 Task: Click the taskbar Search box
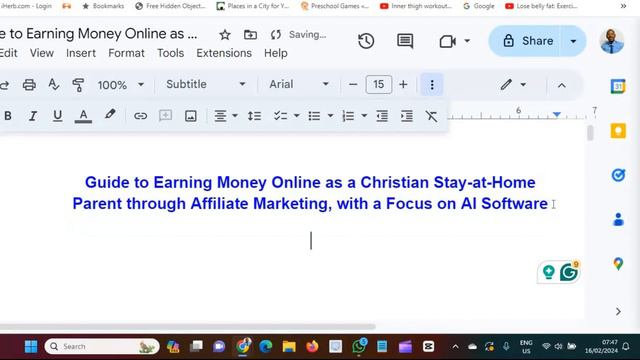coord(102,347)
